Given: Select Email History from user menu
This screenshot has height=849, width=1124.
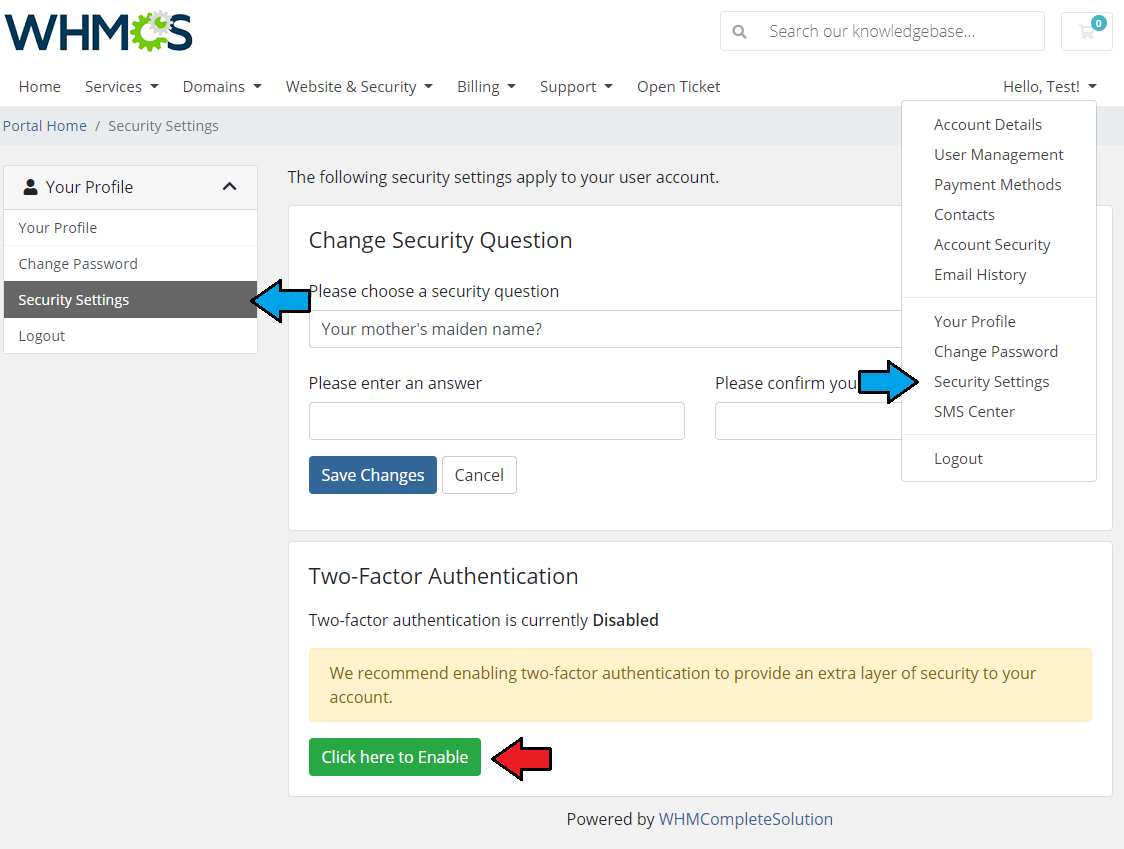Looking at the screenshot, I should coord(980,275).
